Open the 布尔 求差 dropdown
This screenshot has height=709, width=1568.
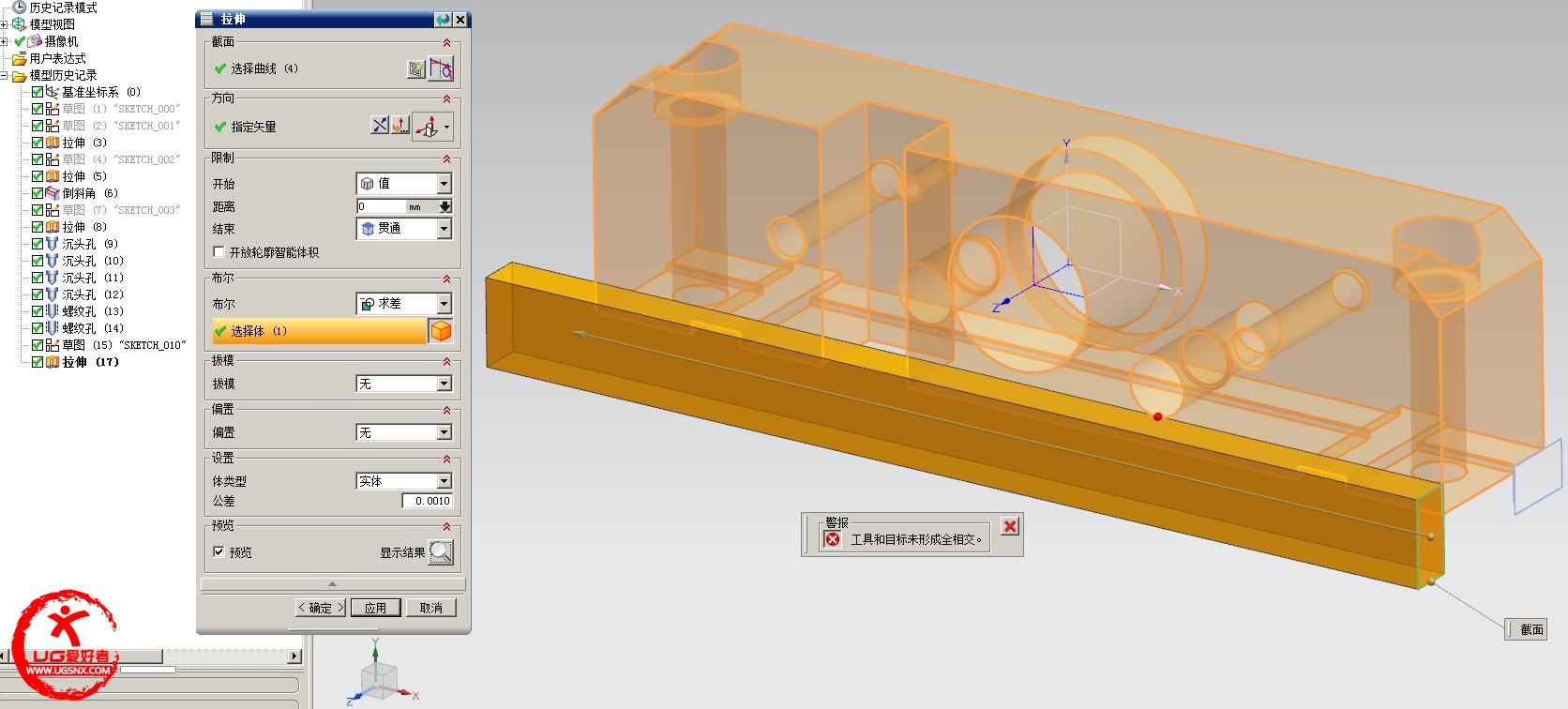pyautogui.click(x=445, y=304)
